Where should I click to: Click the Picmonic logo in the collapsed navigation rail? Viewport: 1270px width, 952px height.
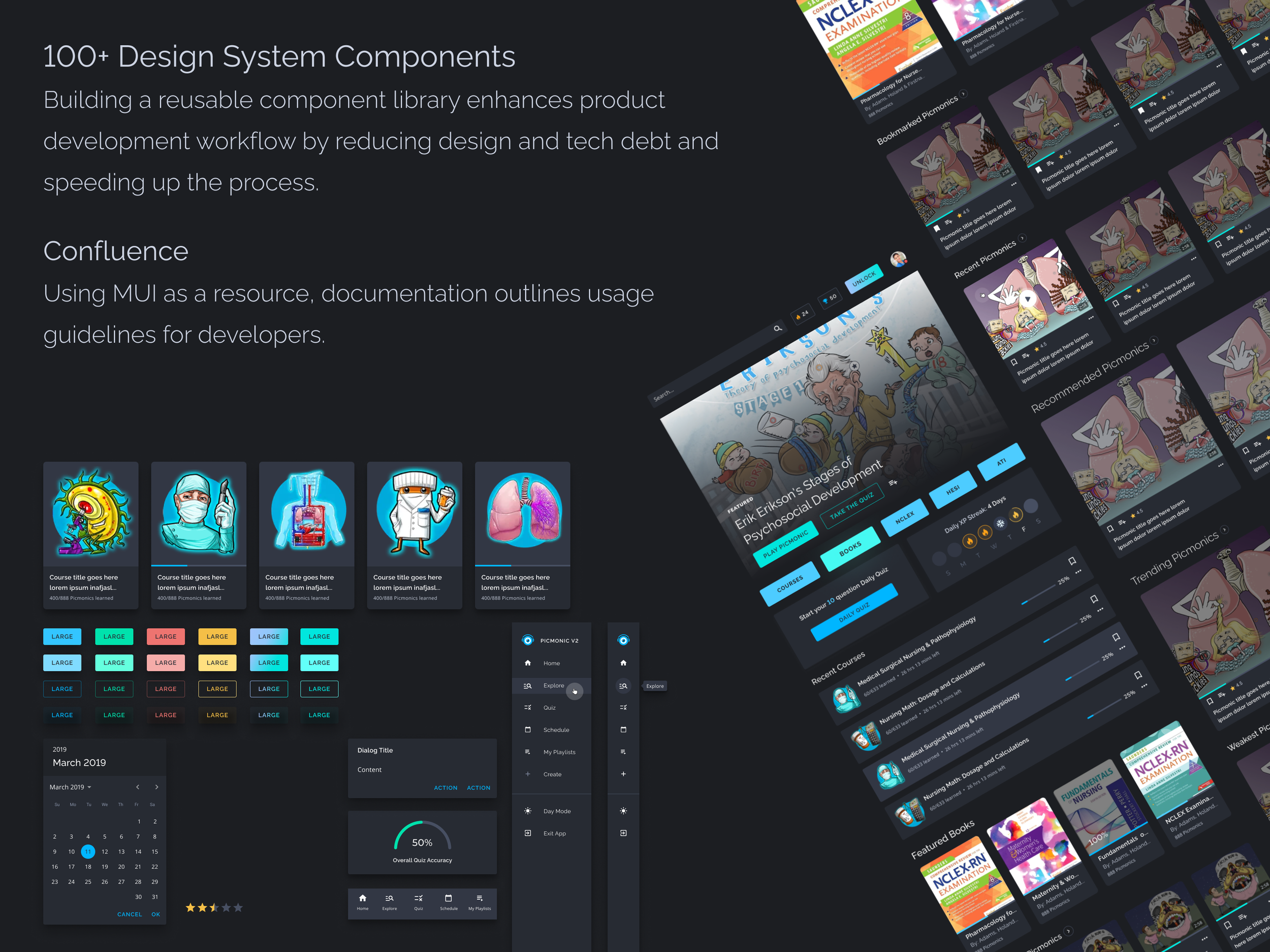pyautogui.click(x=623, y=640)
